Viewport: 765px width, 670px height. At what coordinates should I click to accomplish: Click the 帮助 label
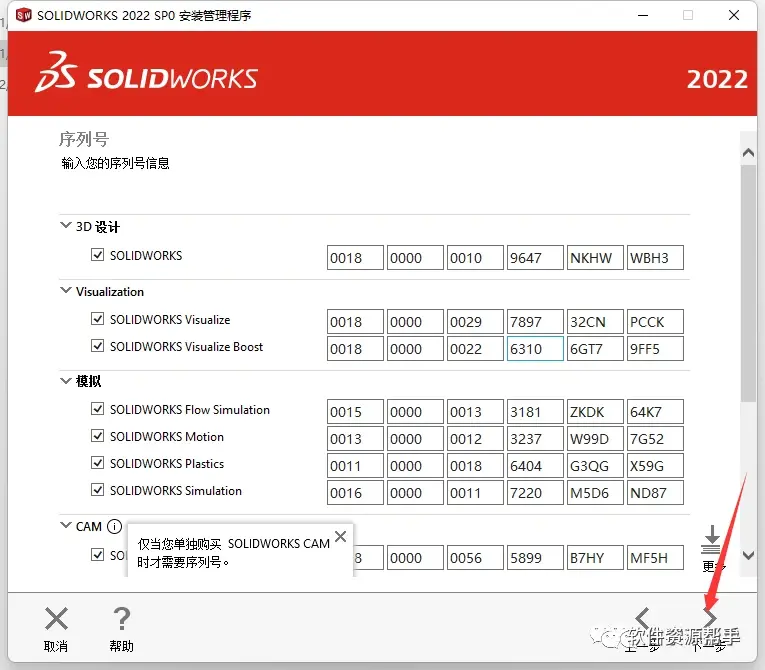[121, 646]
